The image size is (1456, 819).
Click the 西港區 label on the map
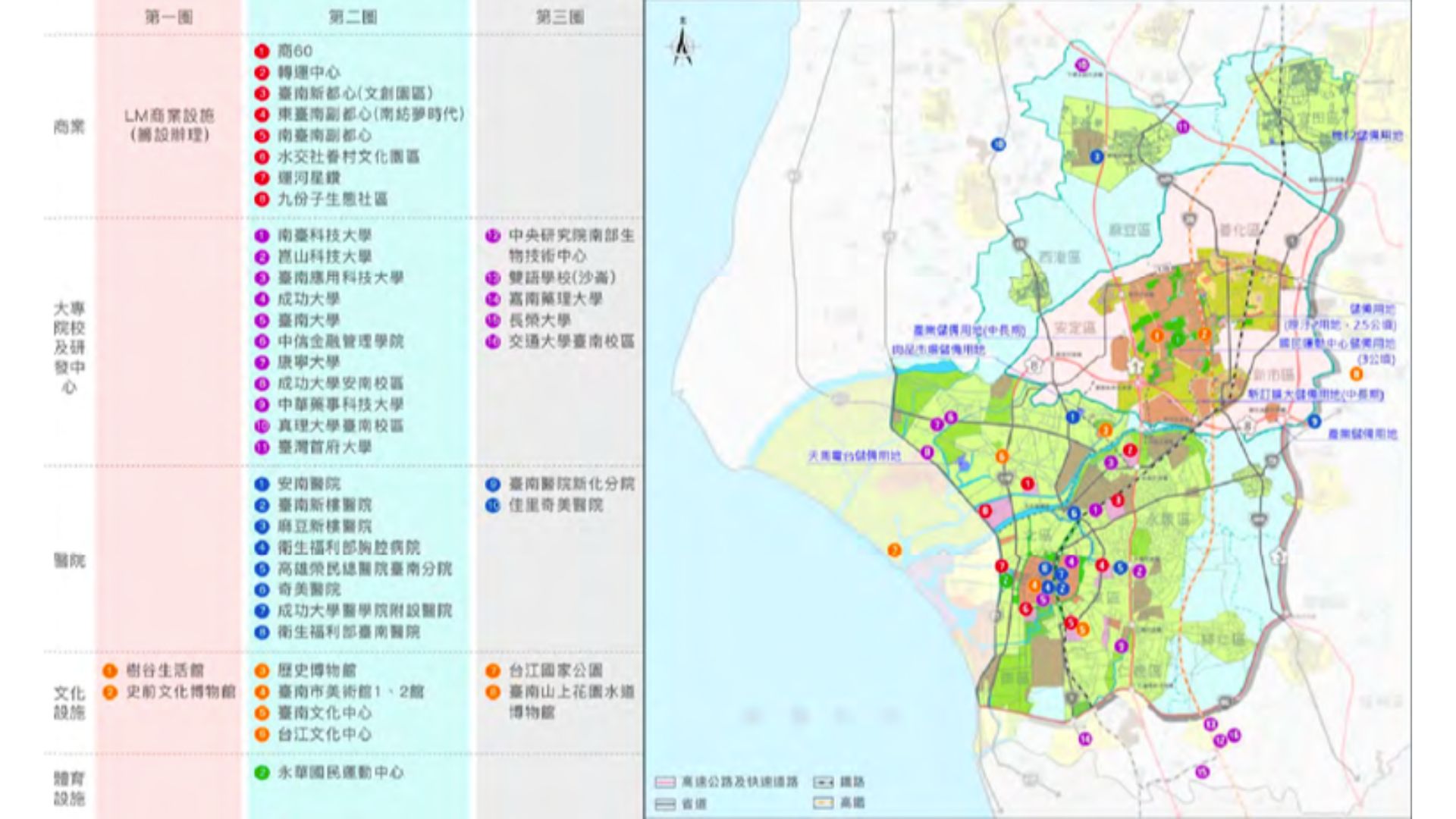tap(1059, 257)
